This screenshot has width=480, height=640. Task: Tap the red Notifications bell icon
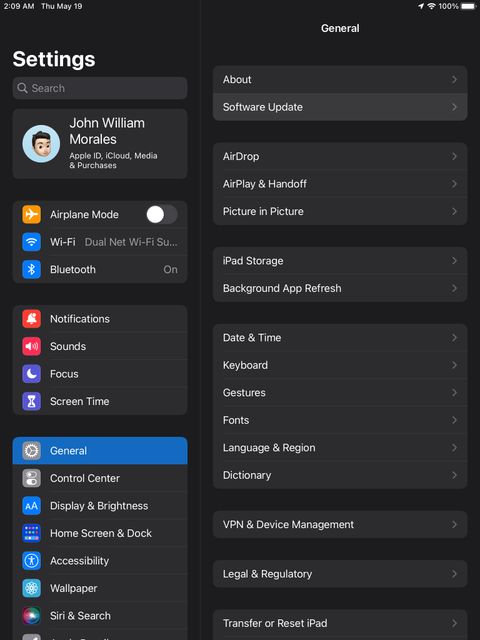click(x=31, y=319)
